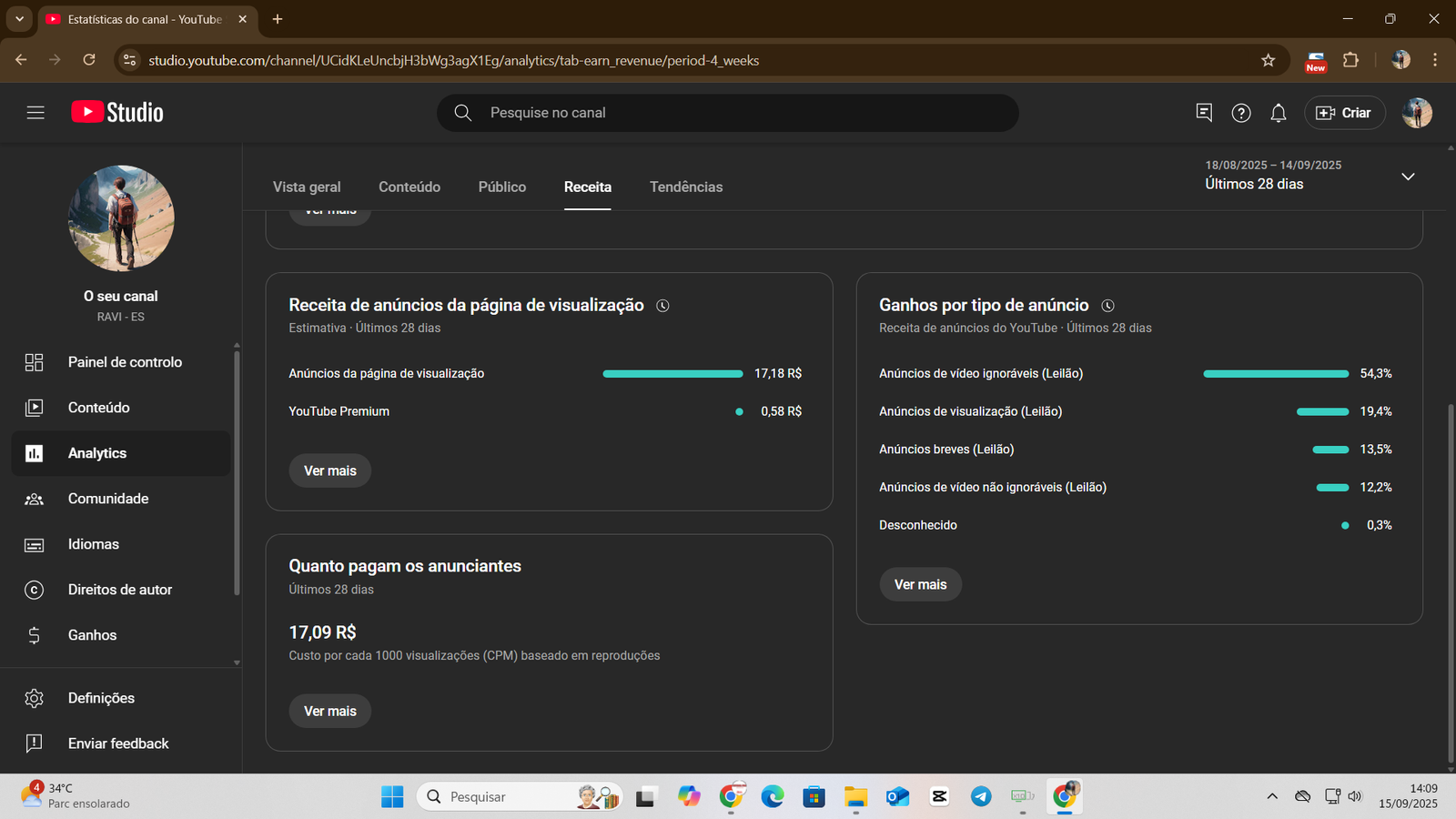The image size is (1456, 819).
Task: Click clock icon beside Receita de anúncios title
Action: coord(662,306)
